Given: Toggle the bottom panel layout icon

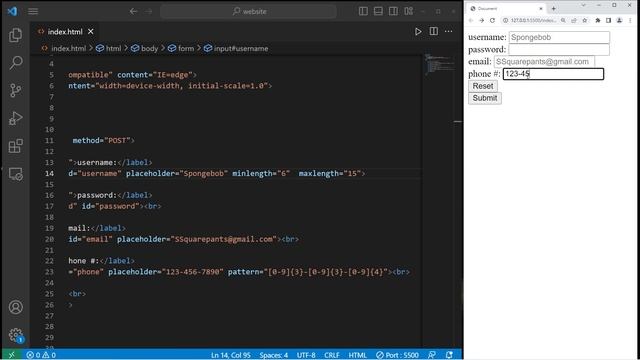Looking at the screenshot, I should 378,11.
